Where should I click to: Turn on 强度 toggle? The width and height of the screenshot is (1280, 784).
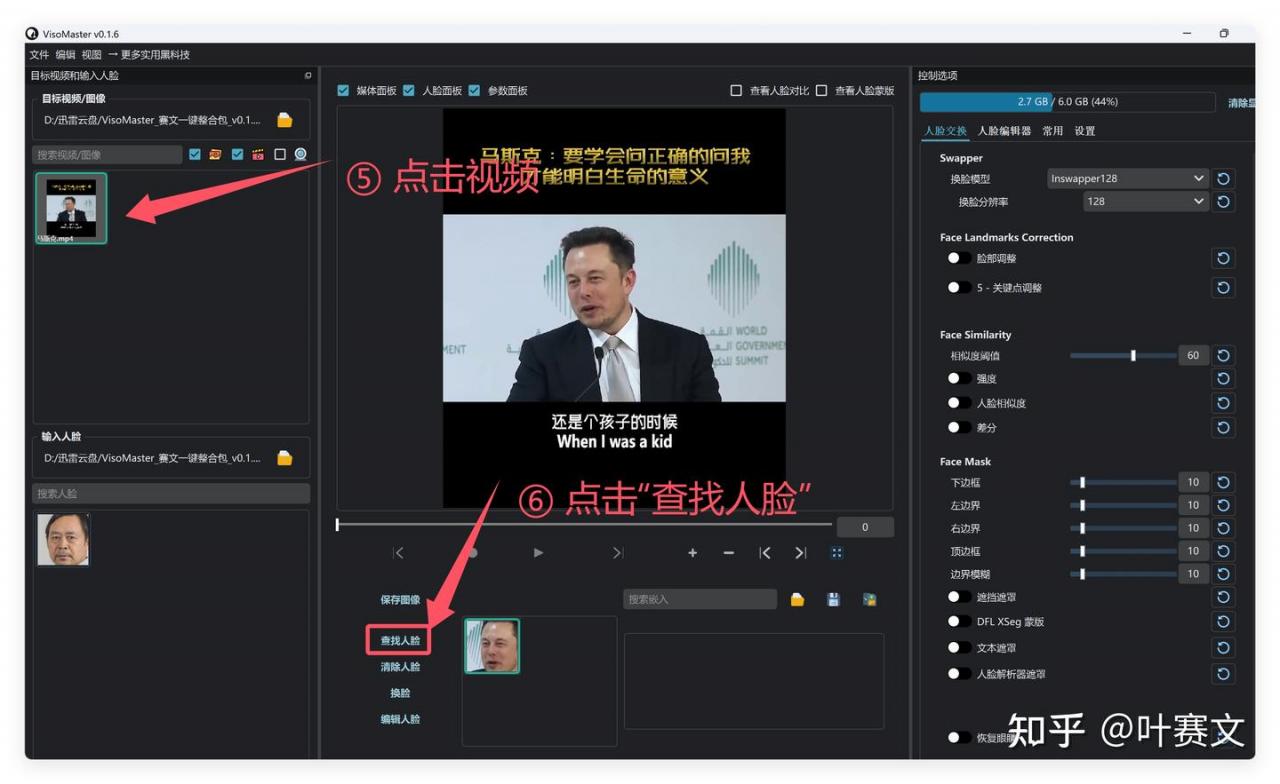[959, 378]
